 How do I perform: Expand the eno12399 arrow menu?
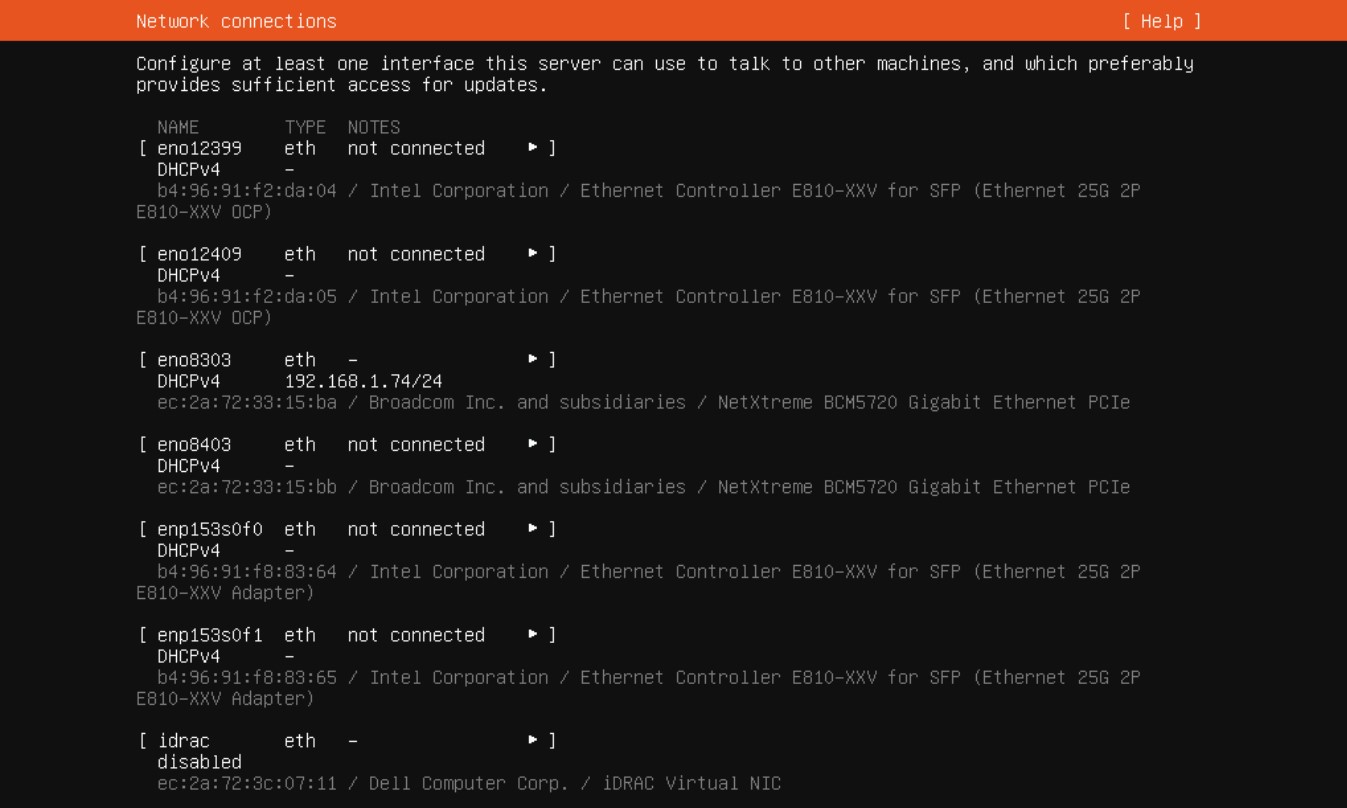(534, 148)
